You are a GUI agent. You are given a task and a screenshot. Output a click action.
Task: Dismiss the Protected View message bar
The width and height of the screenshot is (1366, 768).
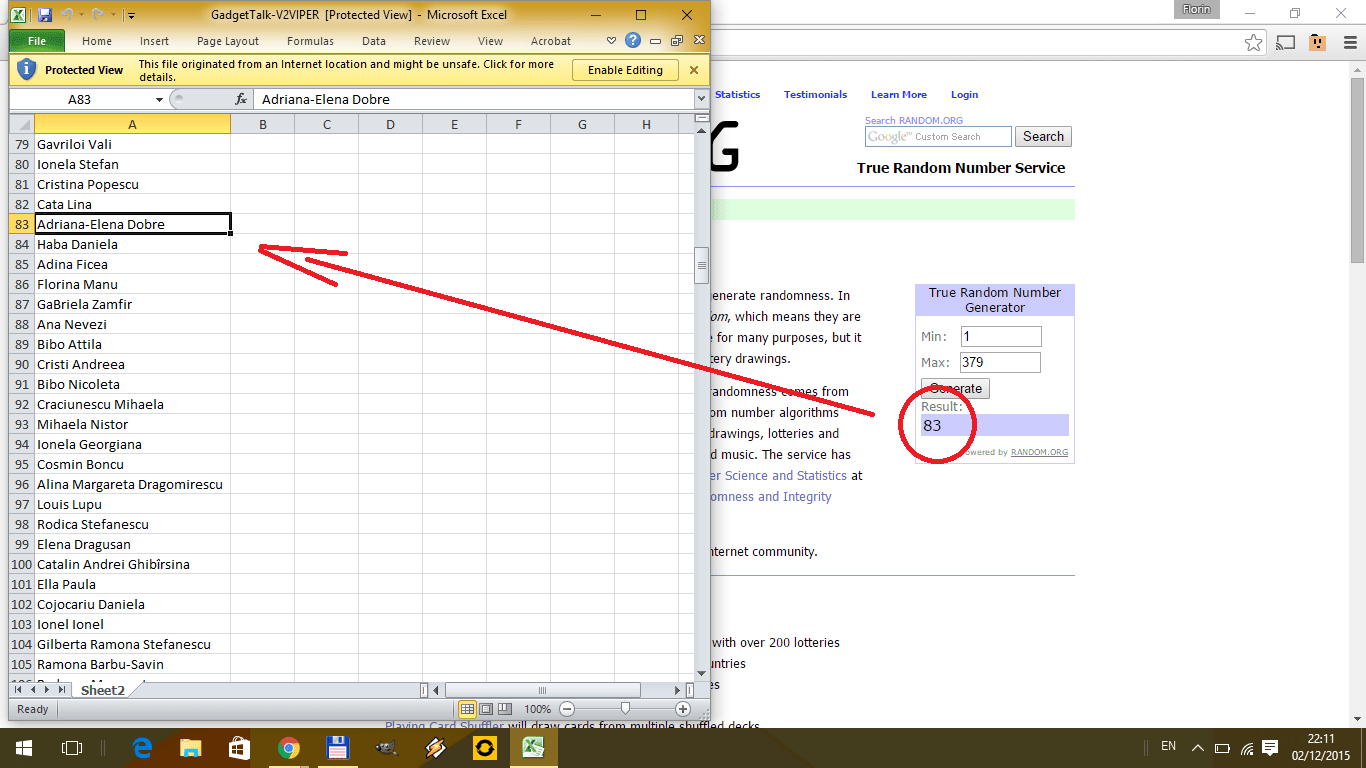point(694,70)
